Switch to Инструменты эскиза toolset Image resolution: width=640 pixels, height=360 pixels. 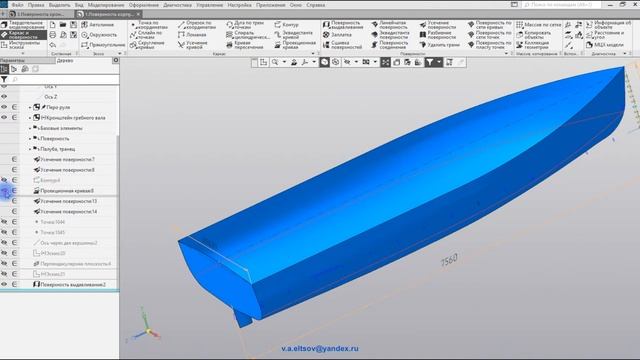coord(23,45)
